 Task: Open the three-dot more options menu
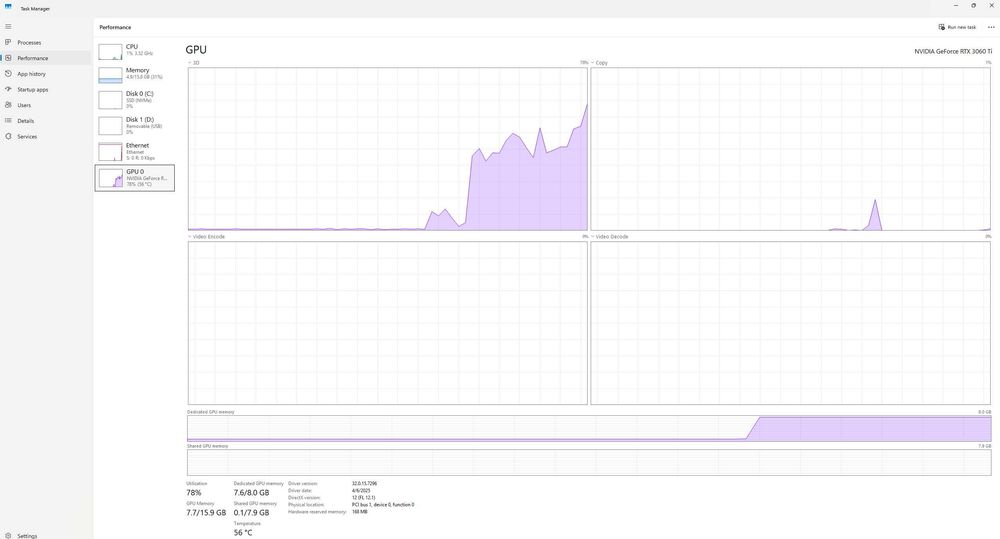coord(991,27)
